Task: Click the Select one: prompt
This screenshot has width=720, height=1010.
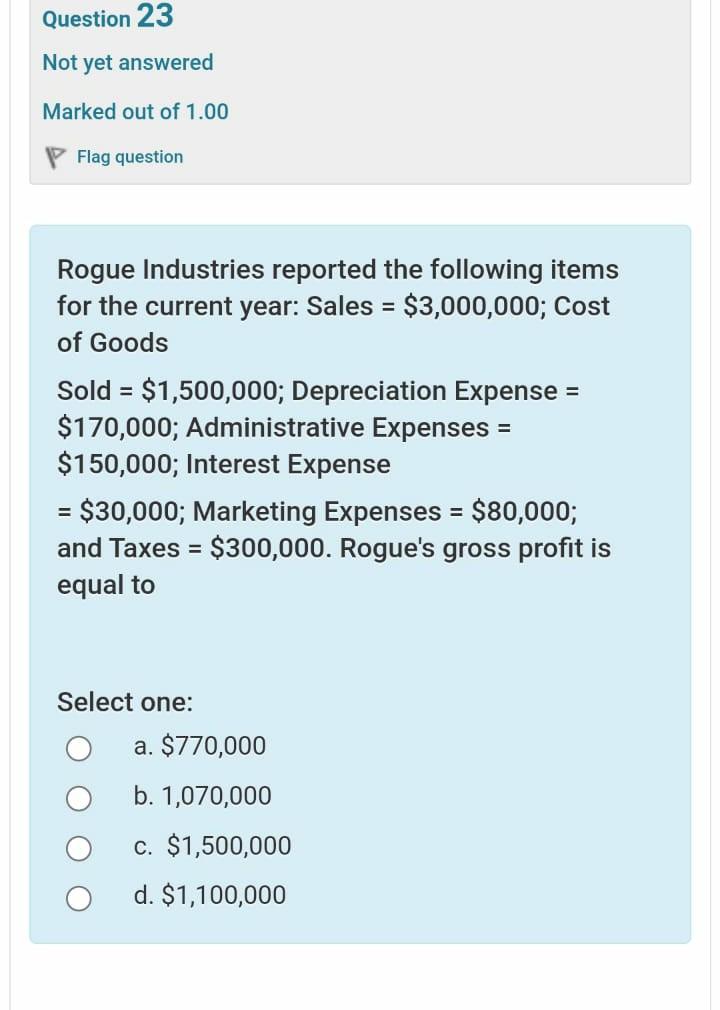Action: 125,702
